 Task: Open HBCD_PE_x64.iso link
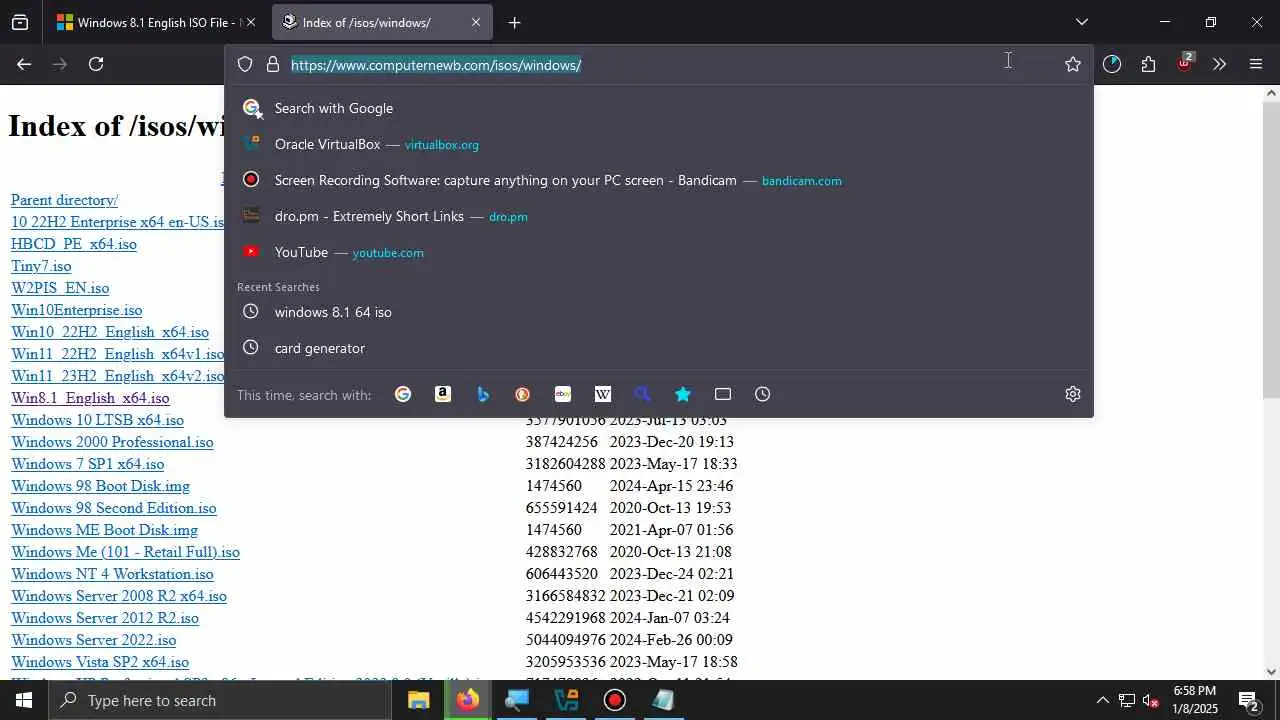click(74, 244)
